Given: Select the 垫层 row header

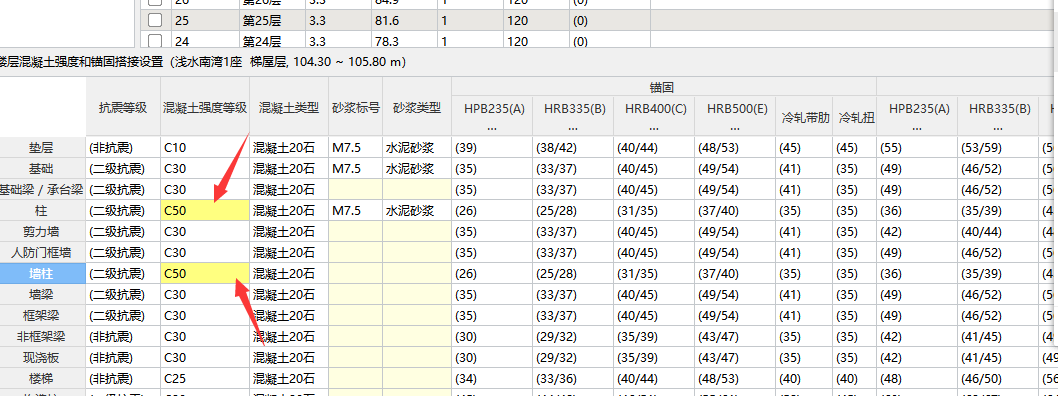Looking at the screenshot, I should (43, 148).
